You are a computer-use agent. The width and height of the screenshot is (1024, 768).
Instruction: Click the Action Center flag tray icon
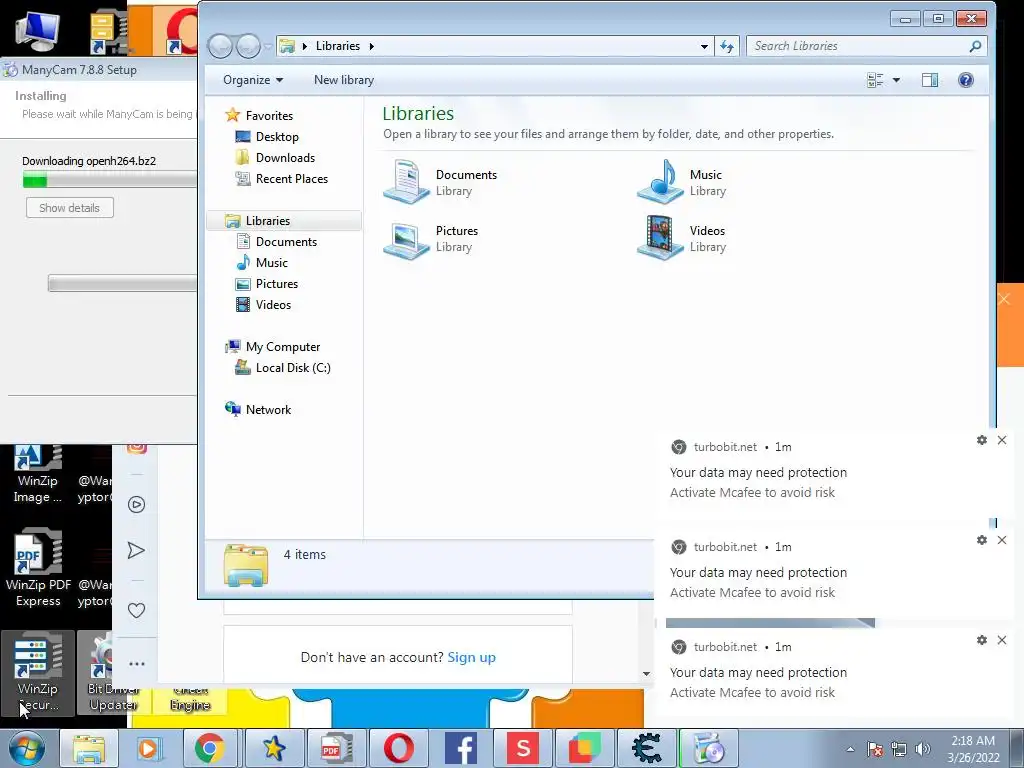875,749
